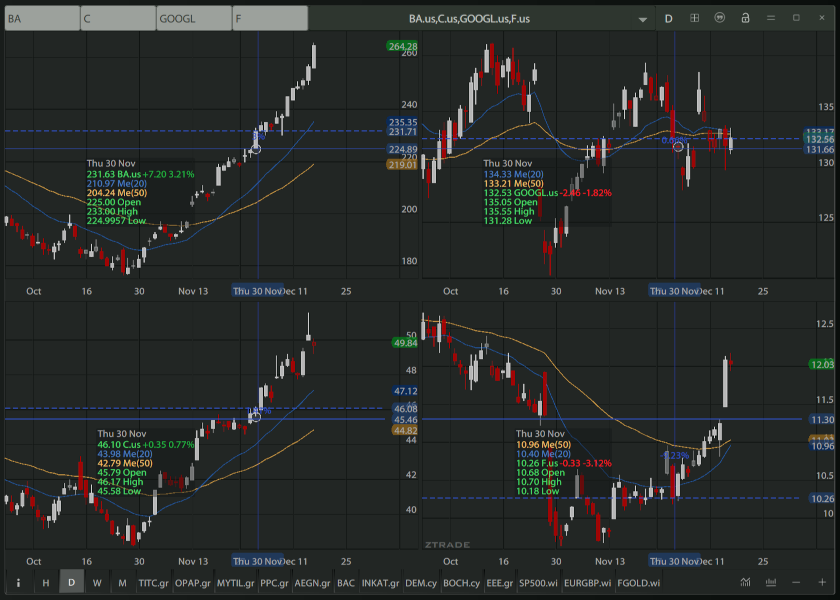Click the bar chart type icon
This screenshot has height=600, width=840.
click(x=770, y=582)
